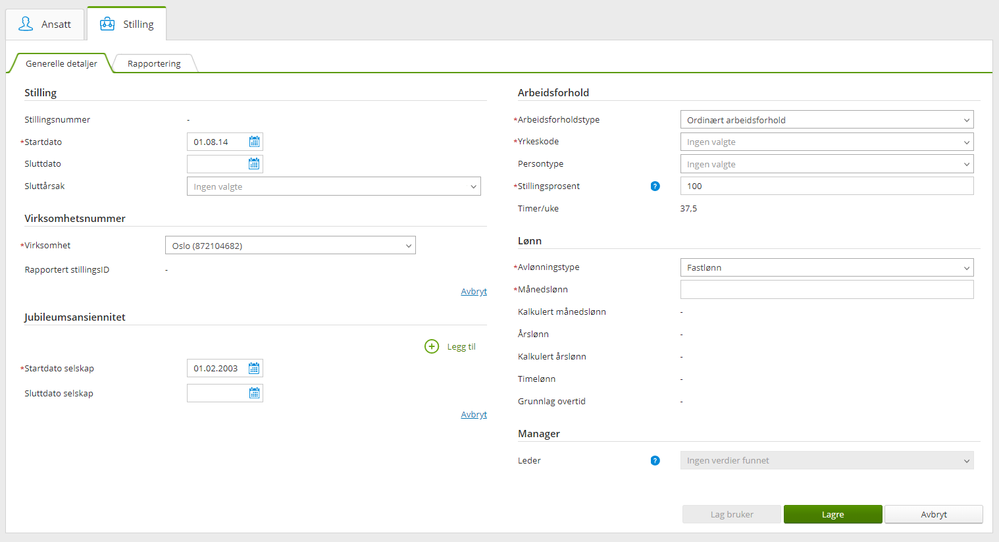Show help for Stillingsprosent

coord(655,186)
